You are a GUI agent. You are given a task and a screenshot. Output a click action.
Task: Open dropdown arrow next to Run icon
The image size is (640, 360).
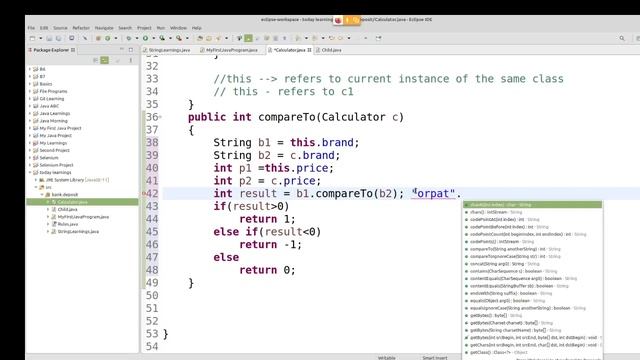coord(154,38)
